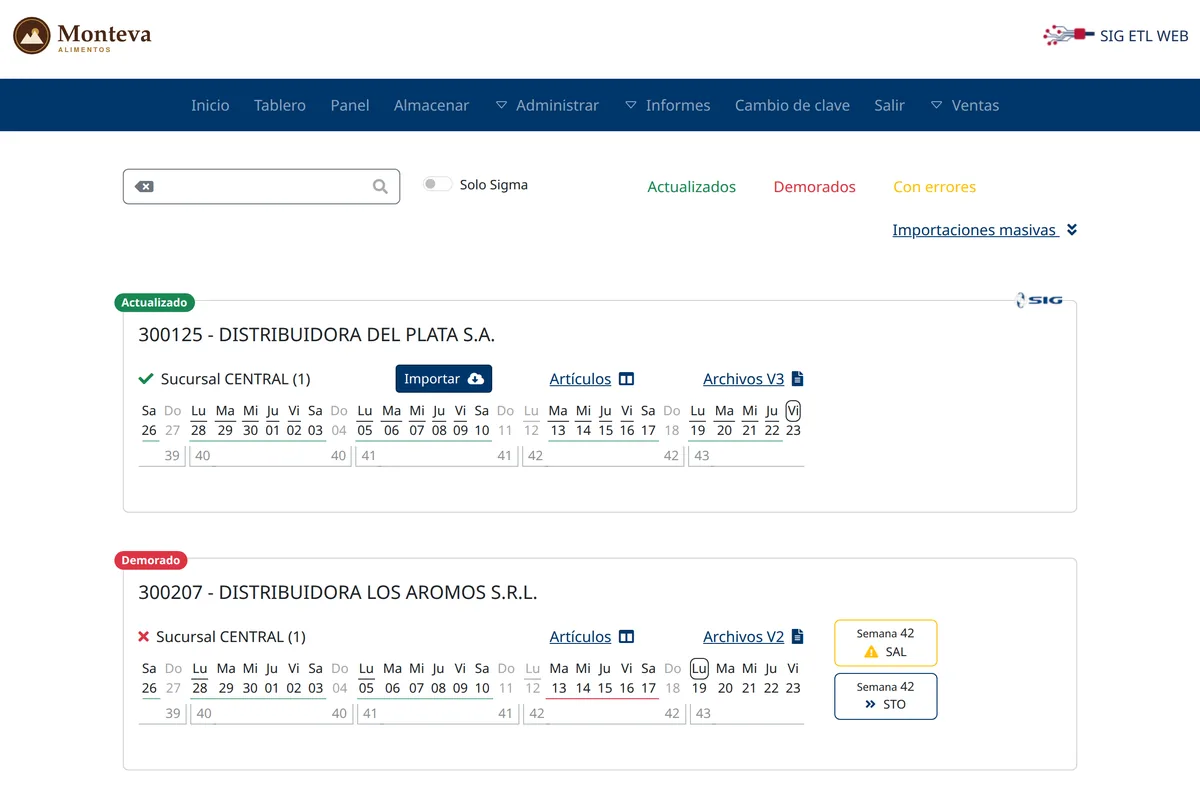1200x792 pixels.
Task: Click the magnifying glass search icon
Action: click(380, 186)
